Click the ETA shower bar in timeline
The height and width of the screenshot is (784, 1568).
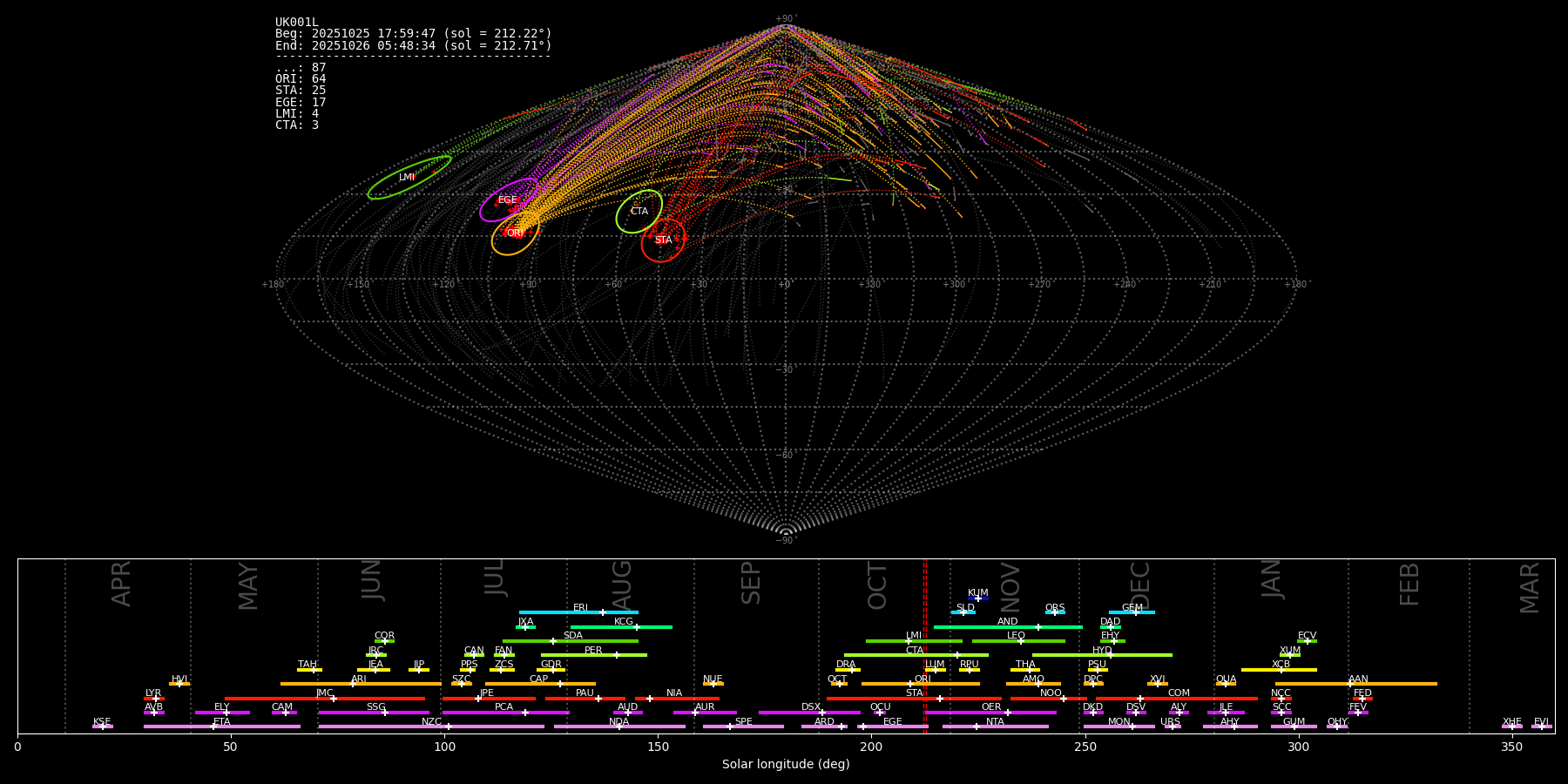pos(221,727)
